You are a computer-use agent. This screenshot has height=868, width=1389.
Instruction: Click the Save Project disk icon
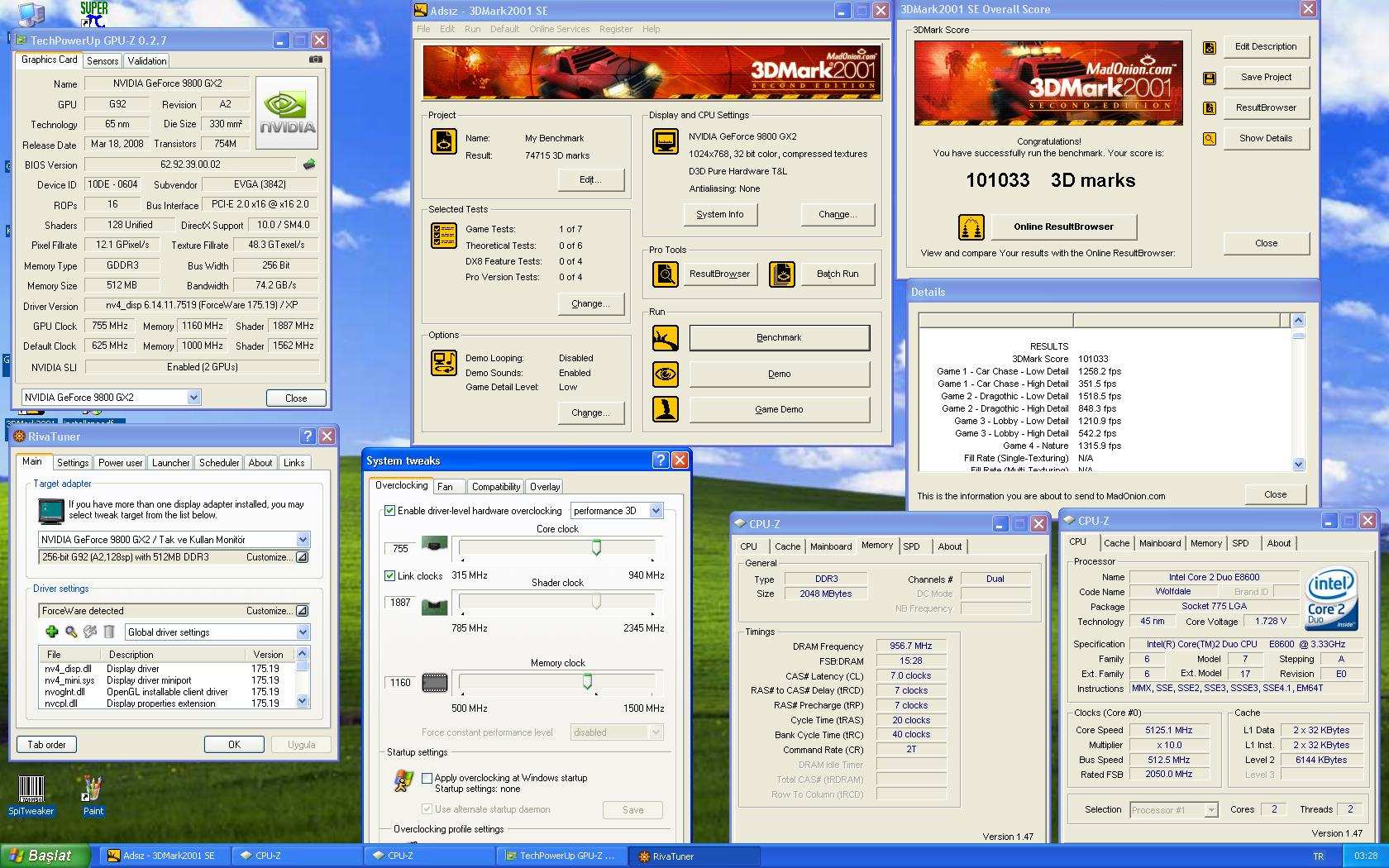(x=1210, y=78)
